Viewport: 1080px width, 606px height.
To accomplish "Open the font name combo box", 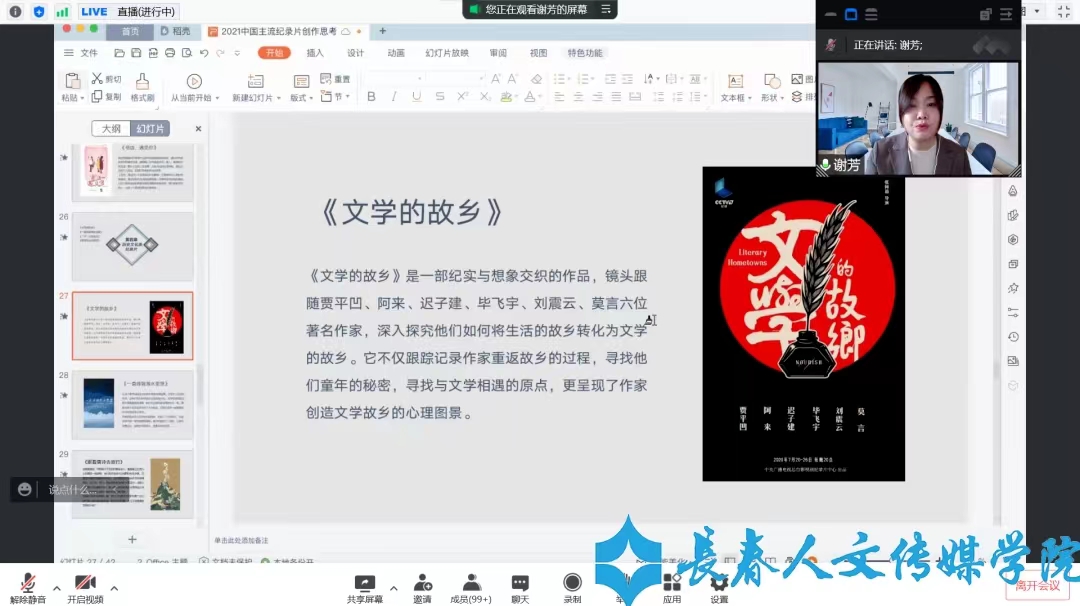I will [393, 79].
